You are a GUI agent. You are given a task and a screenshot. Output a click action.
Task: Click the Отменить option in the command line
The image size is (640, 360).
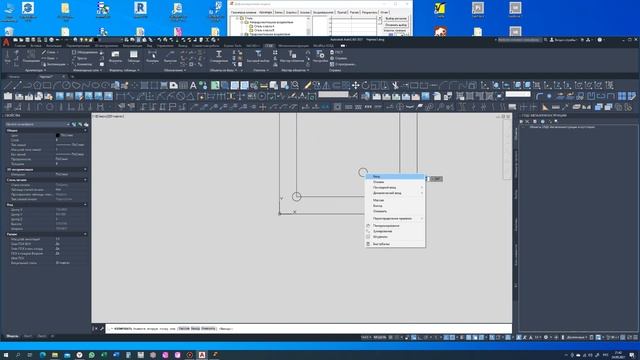coord(209,328)
